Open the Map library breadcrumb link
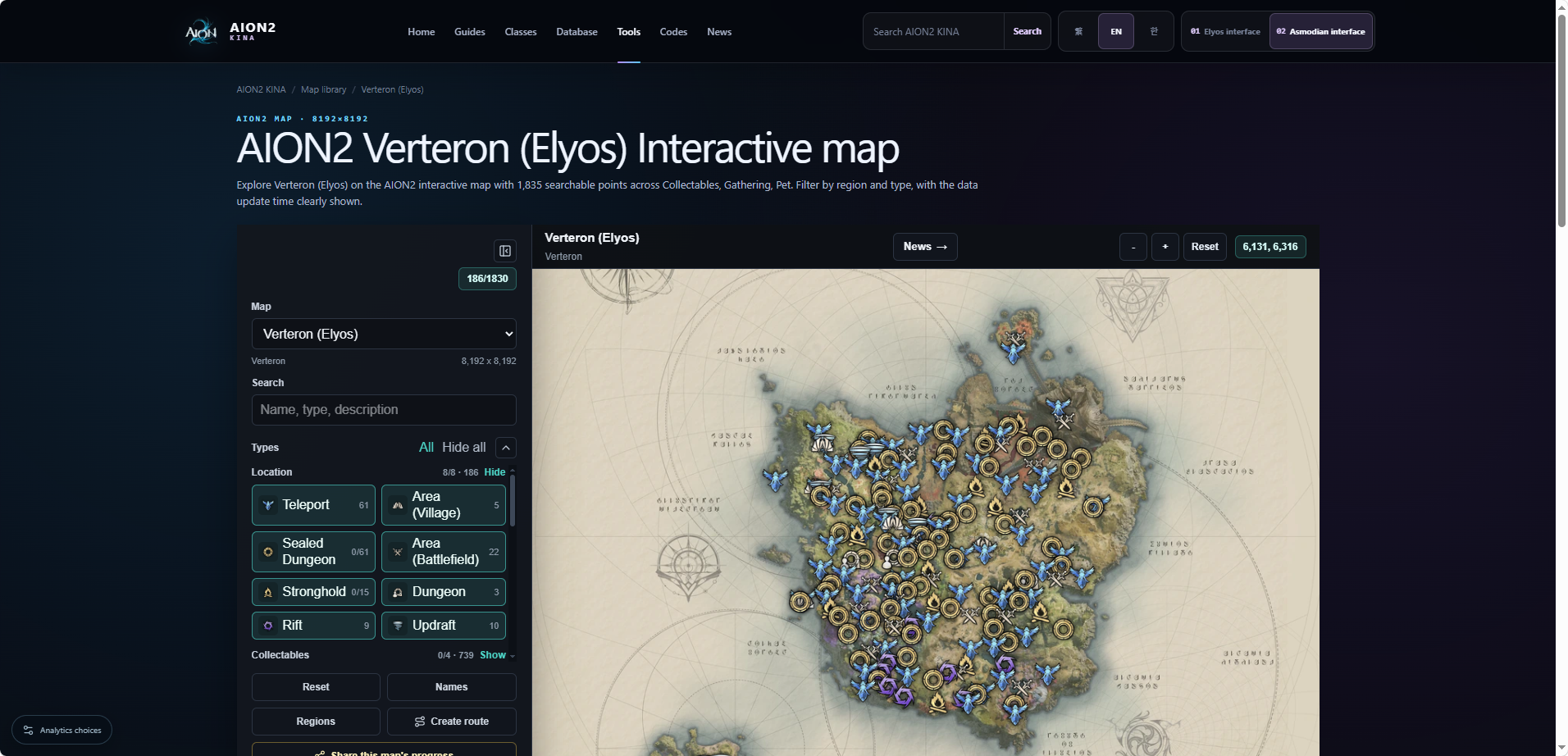The image size is (1568, 756). (323, 89)
